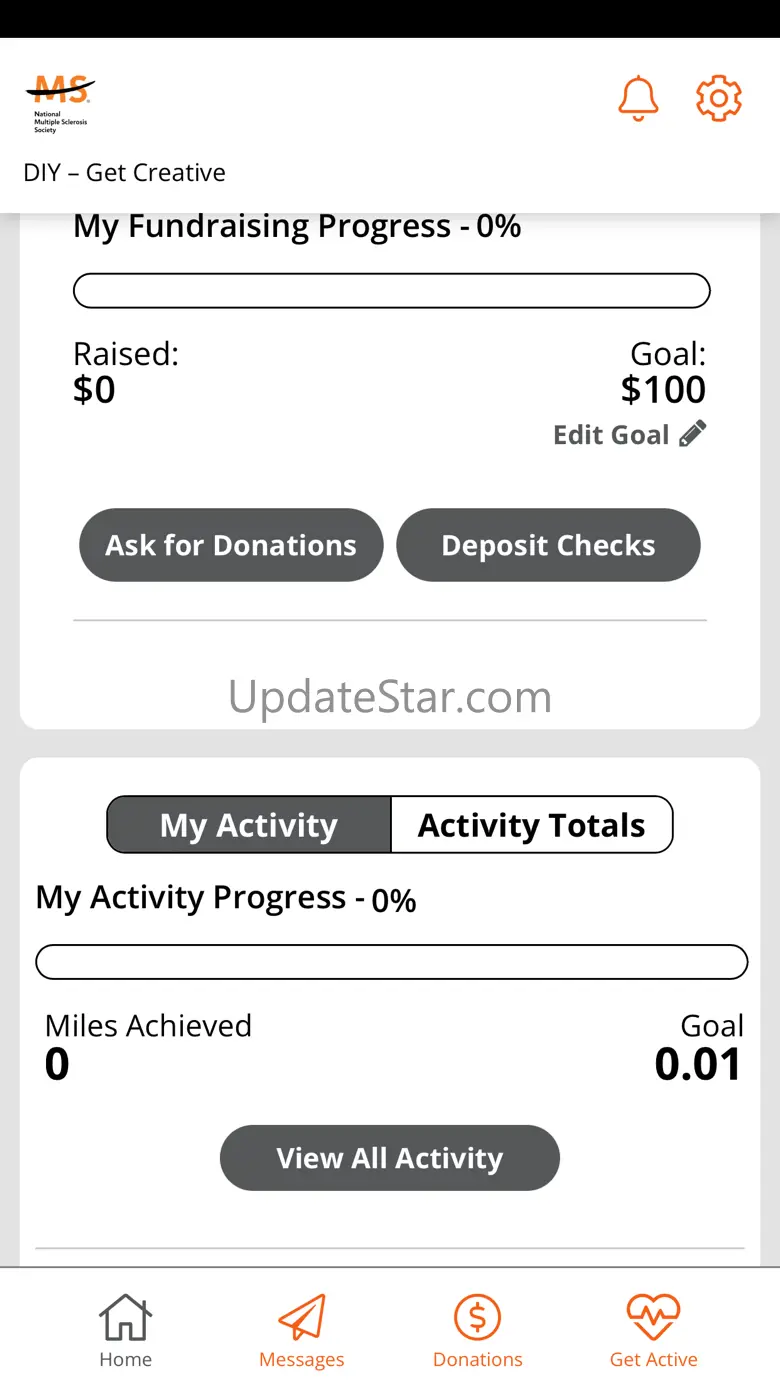The height and width of the screenshot is (1387, 780).
Task: Switch to the My Activity segment
Action: point(249,825)
